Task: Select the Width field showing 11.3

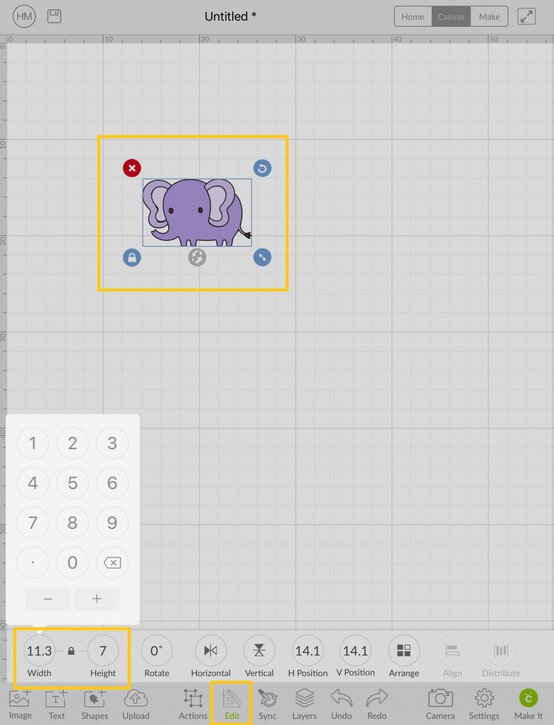Action: 39,651
